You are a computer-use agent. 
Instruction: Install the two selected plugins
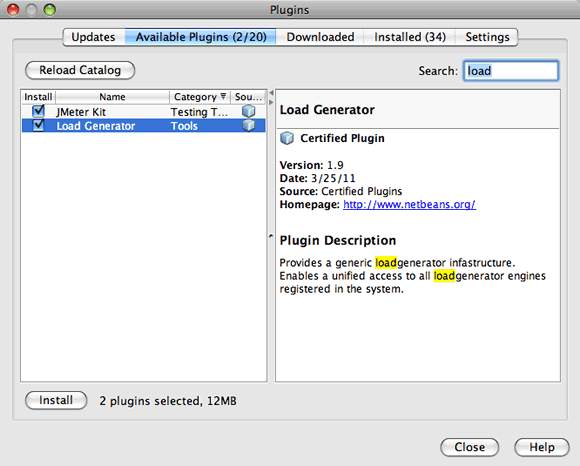pyautogui.click(x=56, y=400)
